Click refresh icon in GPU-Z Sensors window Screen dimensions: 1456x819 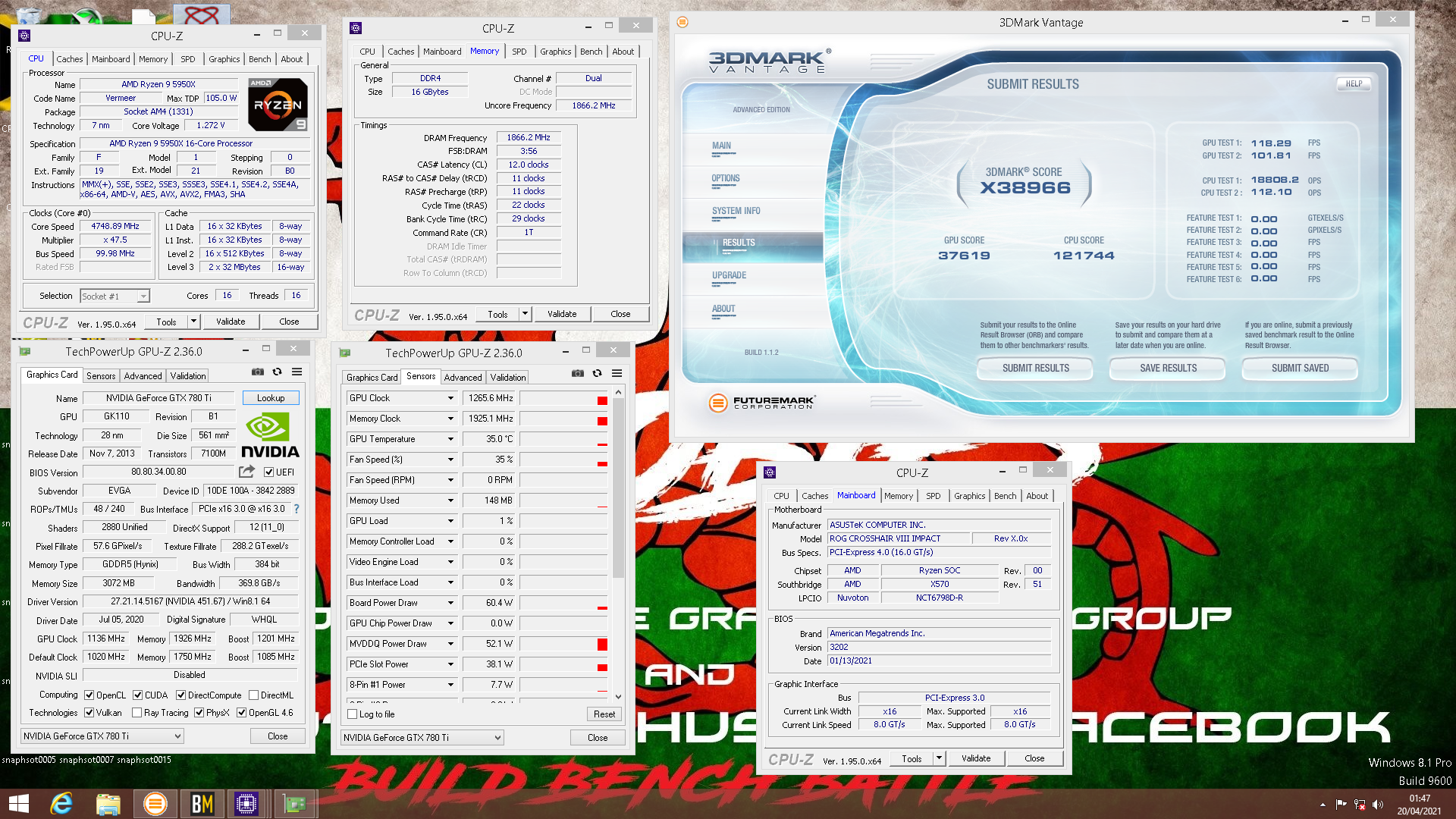[x=598, y=374]
